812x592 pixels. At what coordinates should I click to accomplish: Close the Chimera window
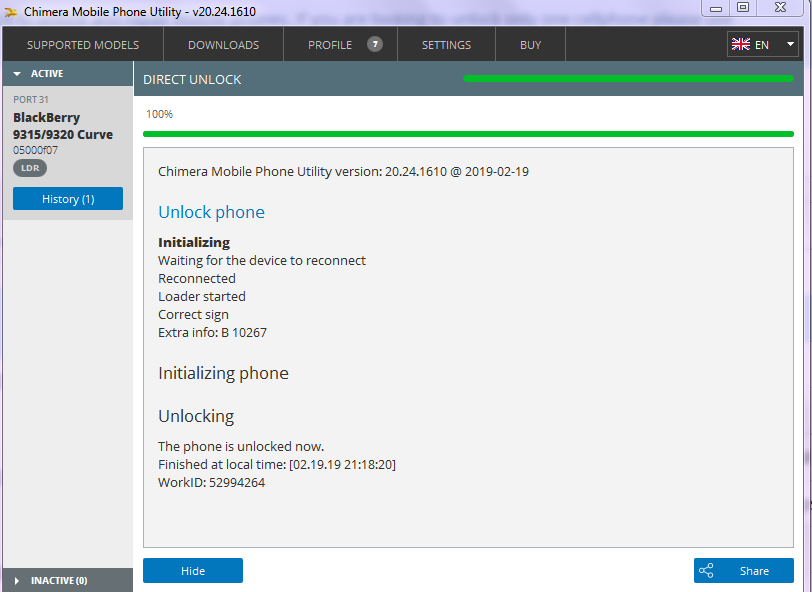click(x=780, y=8)
